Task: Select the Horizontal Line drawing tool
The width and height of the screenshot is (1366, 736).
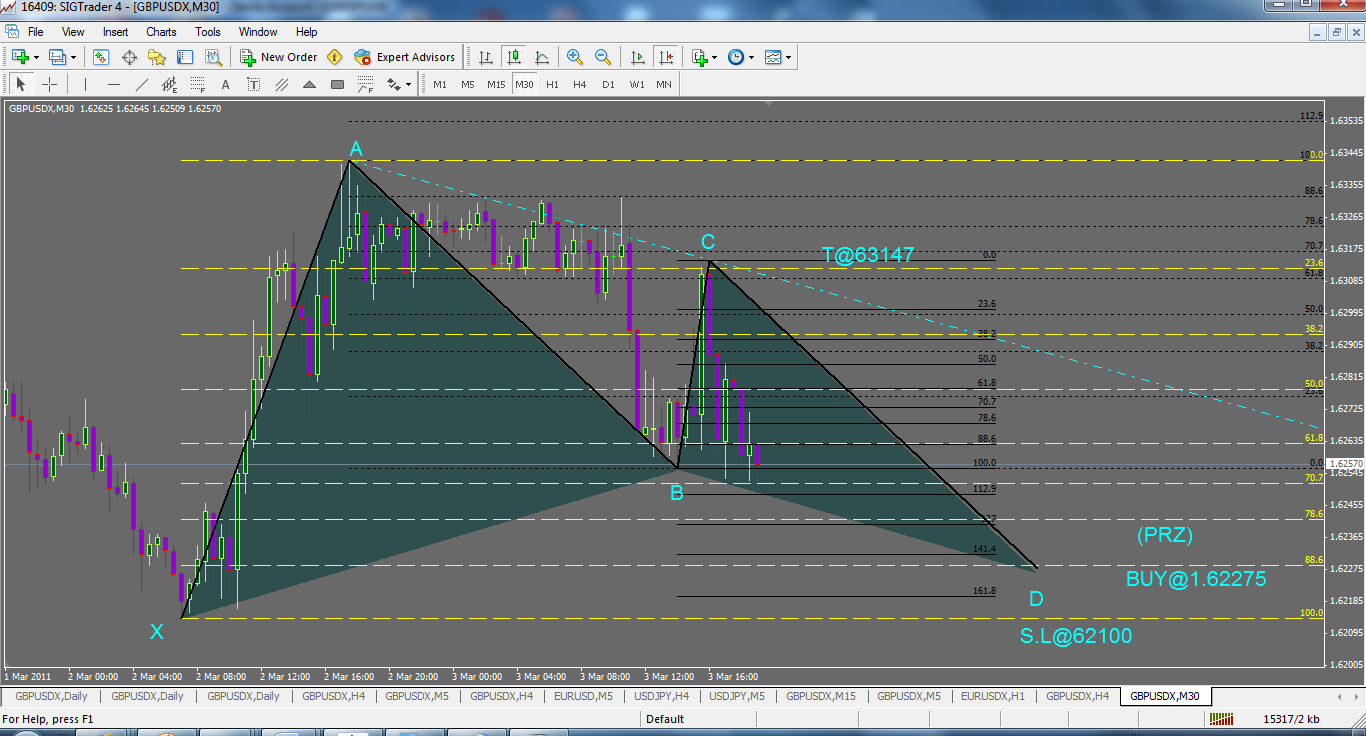Action: (114, 84)
